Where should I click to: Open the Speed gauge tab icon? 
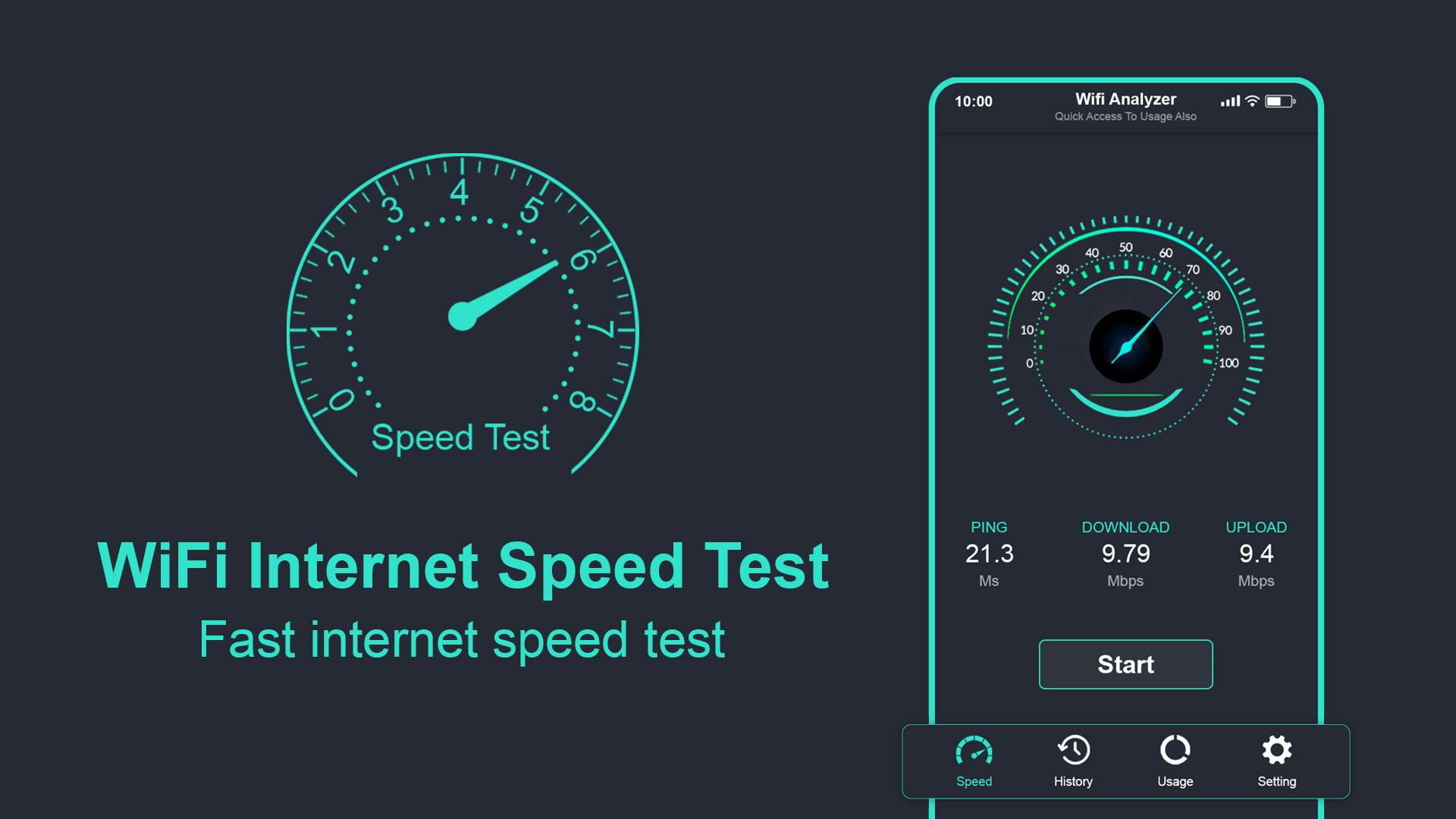point(974,750)
